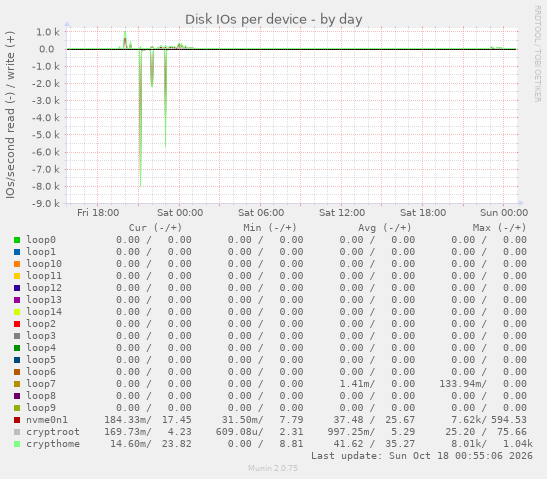This screenshot has width=547, height=479.
Task: Click the 'Avg (-/+)' column header
Action: 384,228
